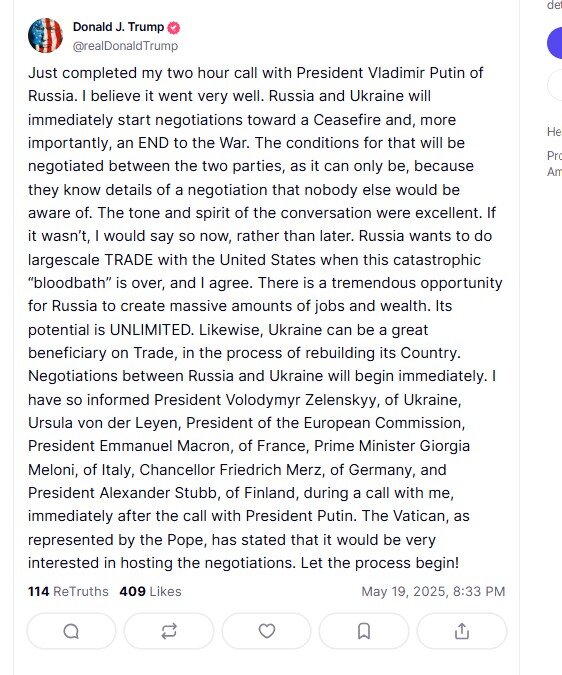Like the post with the heart icon

point(266,631)
